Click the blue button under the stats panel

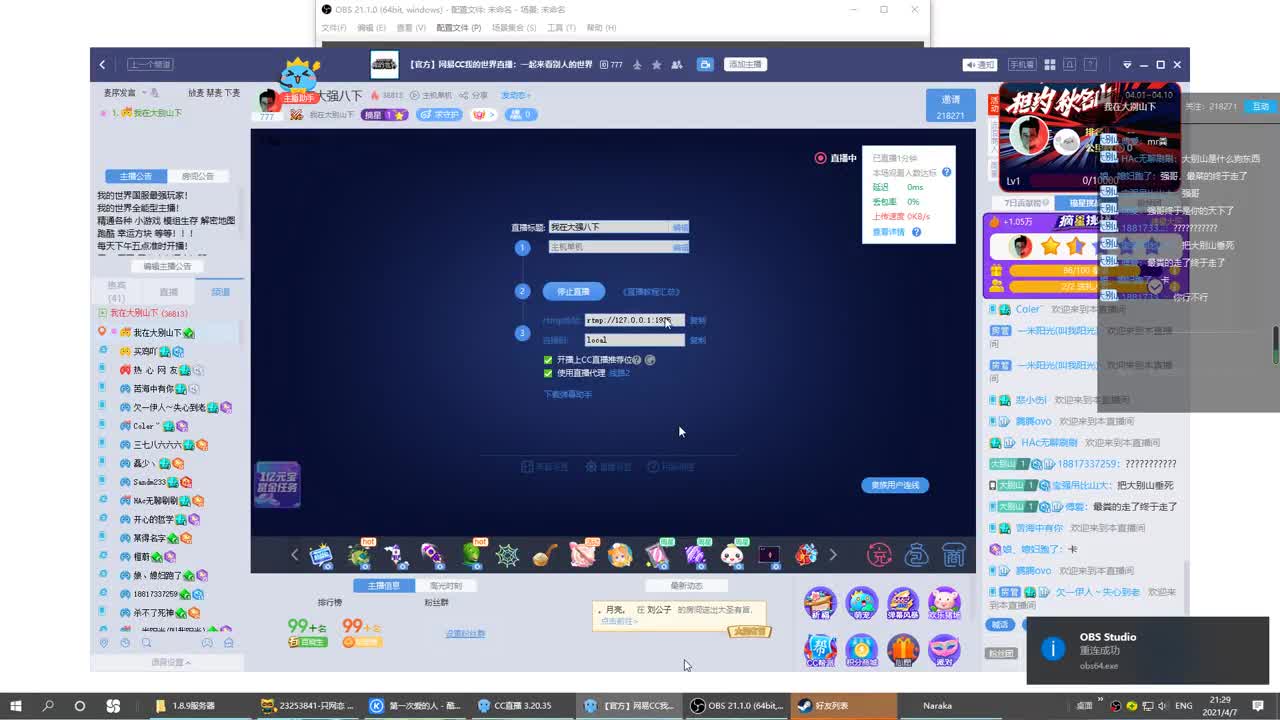click(895, 485)
